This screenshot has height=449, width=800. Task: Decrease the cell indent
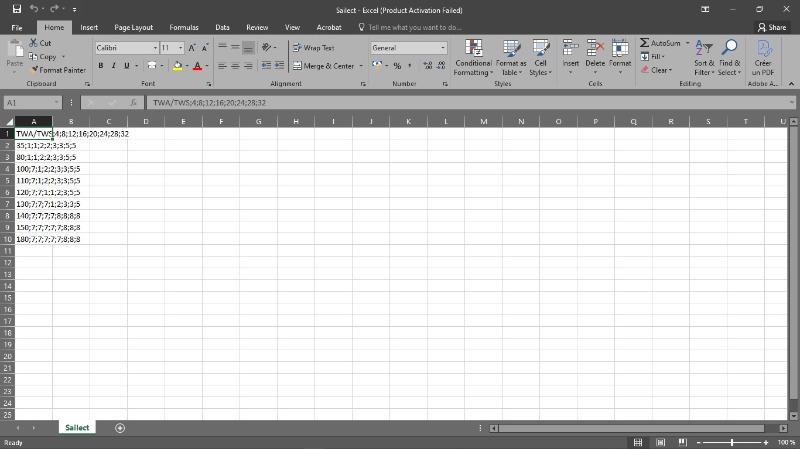click(x=266, y=66)
